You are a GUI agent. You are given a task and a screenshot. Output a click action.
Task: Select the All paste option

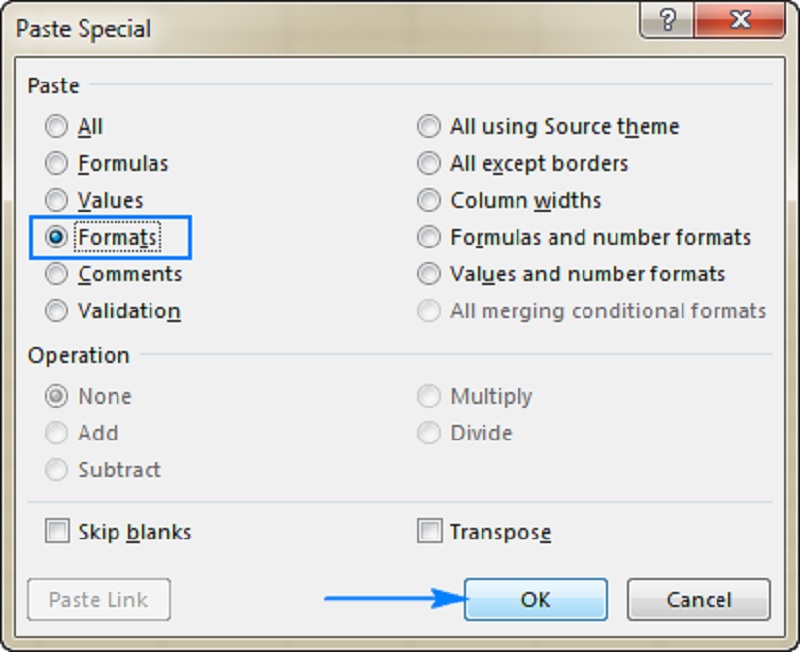click(57, 127)
